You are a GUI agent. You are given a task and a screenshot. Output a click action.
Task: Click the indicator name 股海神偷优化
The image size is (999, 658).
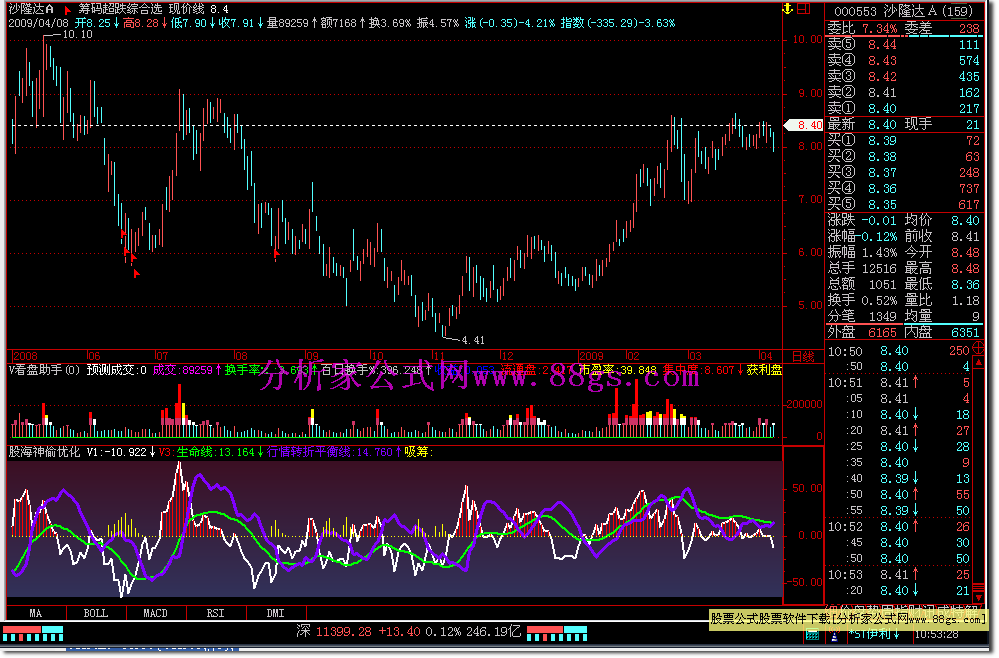45,452
